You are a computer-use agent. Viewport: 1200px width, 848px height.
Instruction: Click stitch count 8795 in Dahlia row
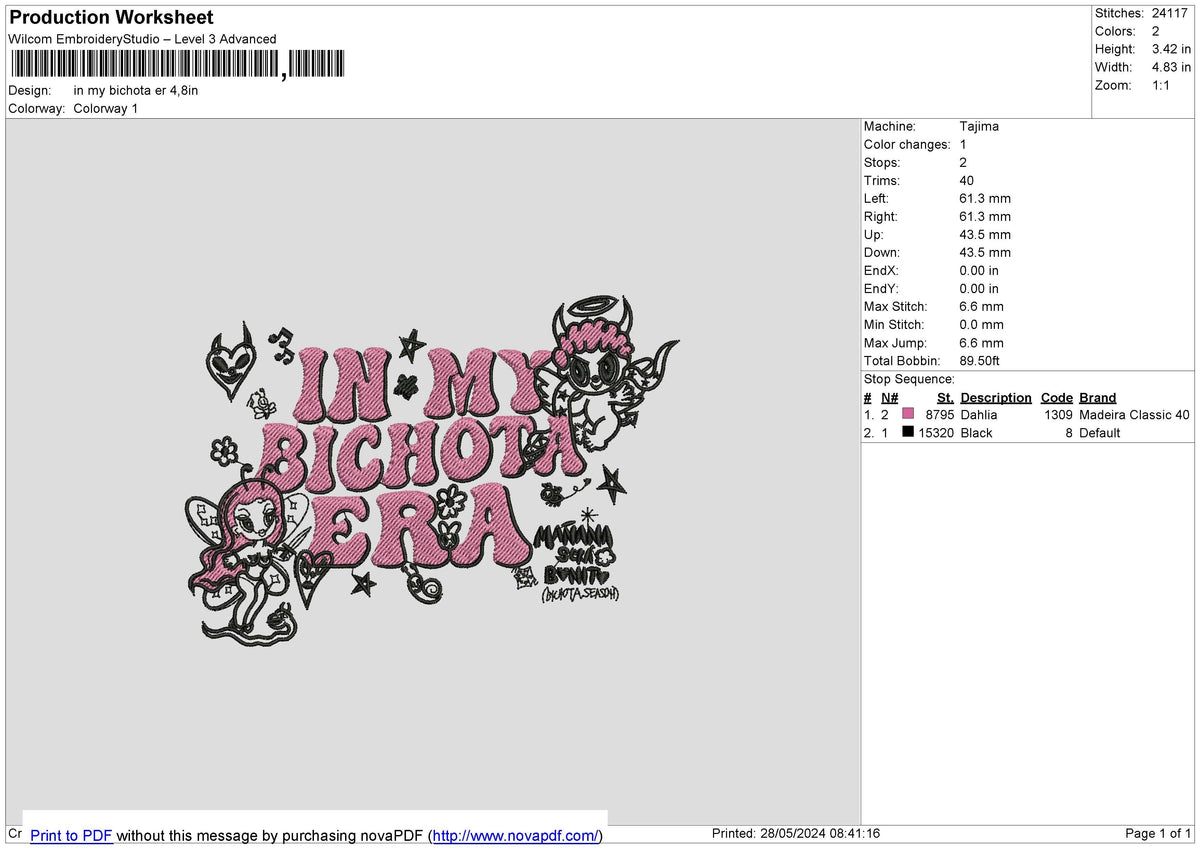point(940,414)
